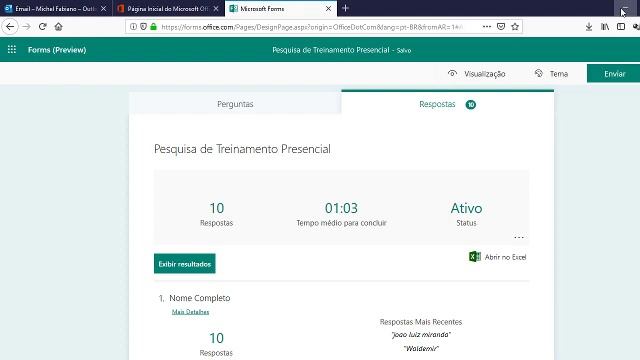Open the three-dots menu in summary card
The image size is (640, 360).
519,237
